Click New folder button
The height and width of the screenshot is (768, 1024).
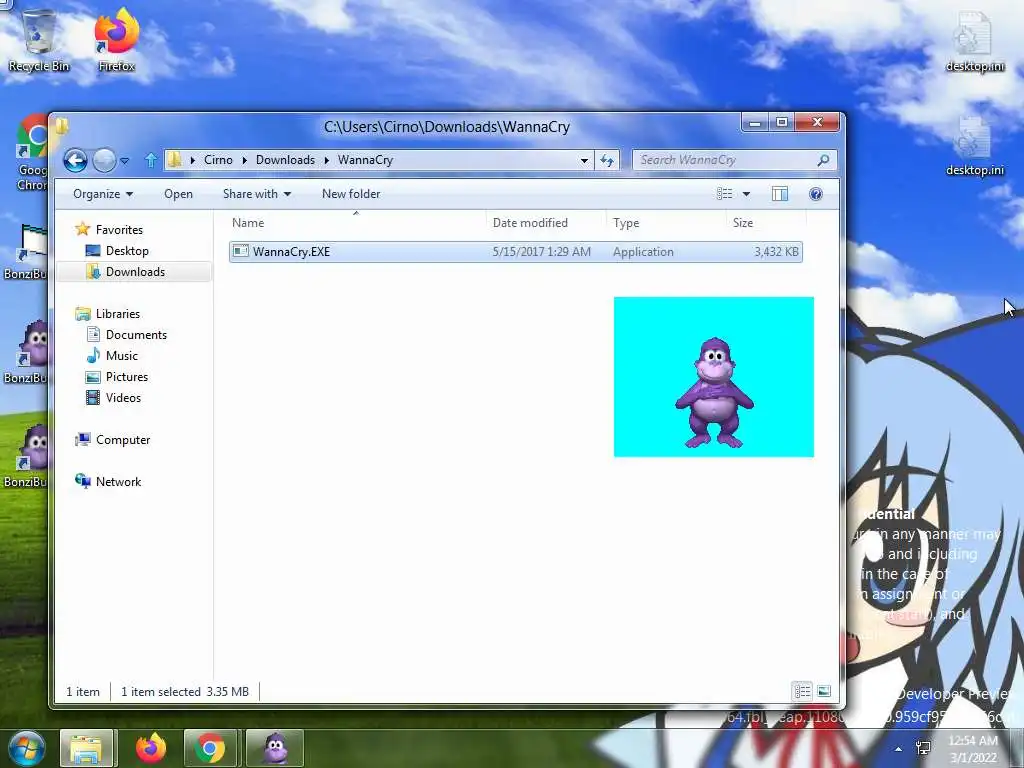point(351,194)
